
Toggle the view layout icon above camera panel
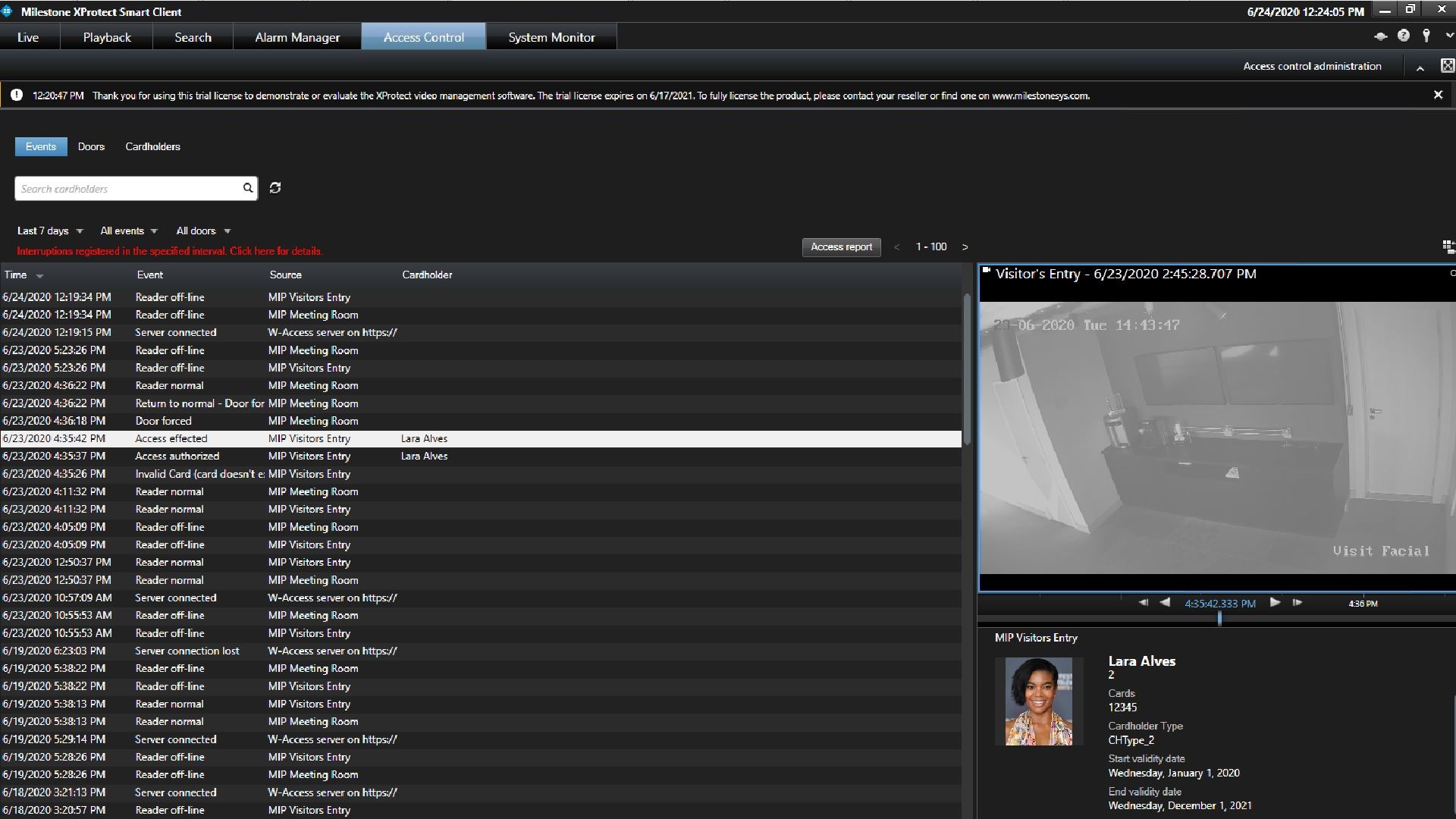point(1448,246)
